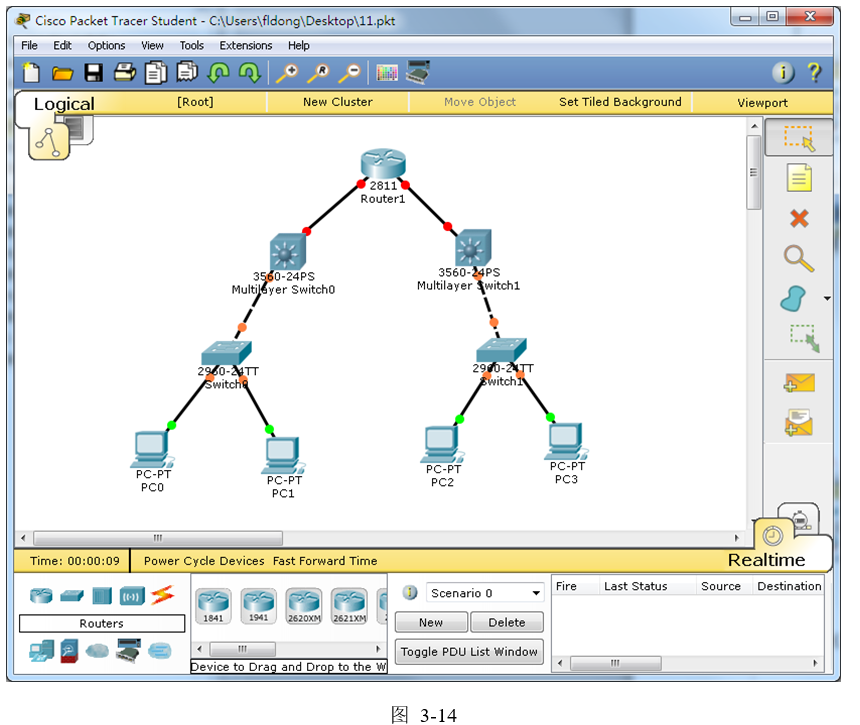Pick the Connections lightning bolt category

click(162, 596)
